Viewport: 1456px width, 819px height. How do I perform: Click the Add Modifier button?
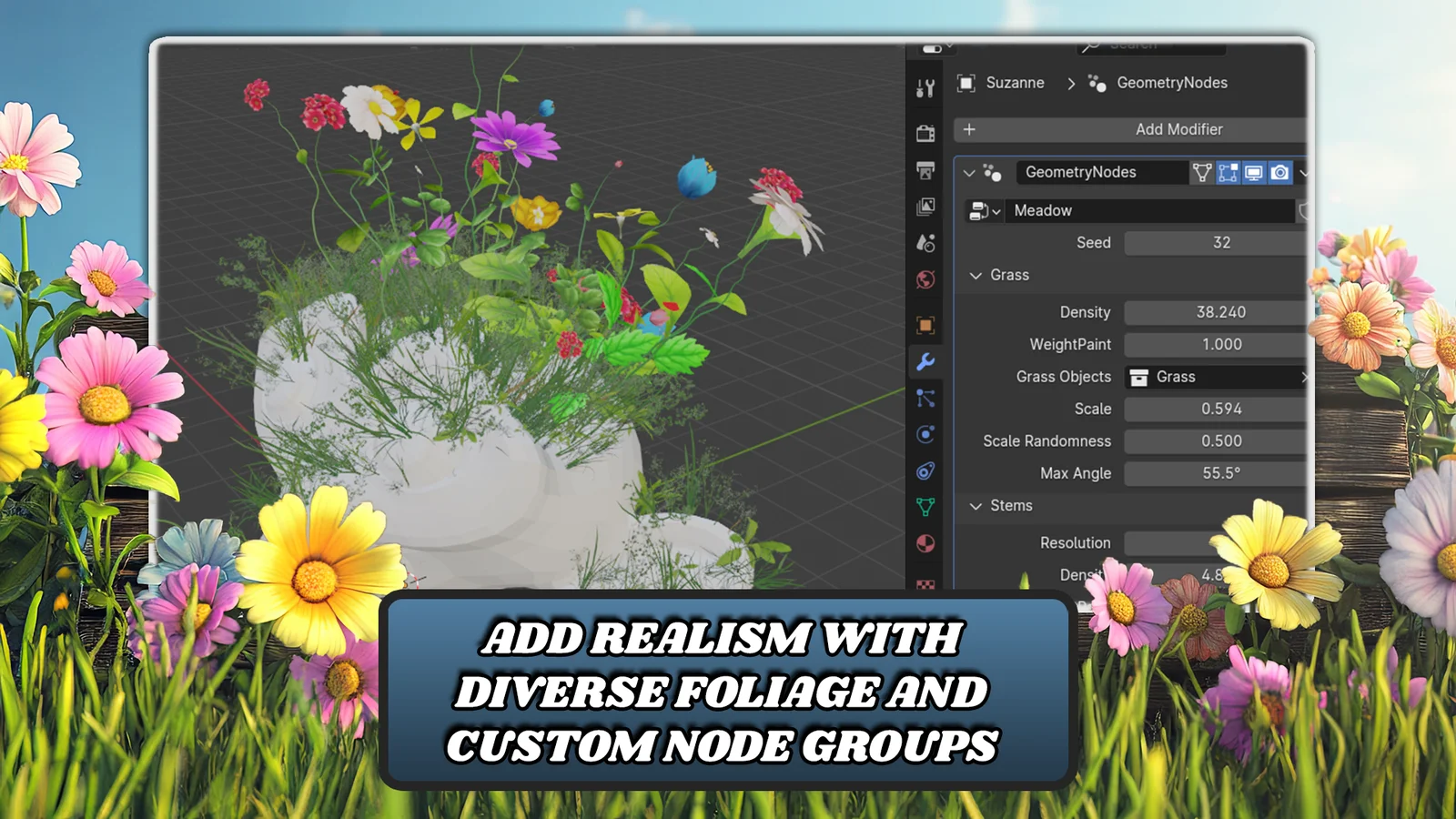click(x=1178, y=129)
